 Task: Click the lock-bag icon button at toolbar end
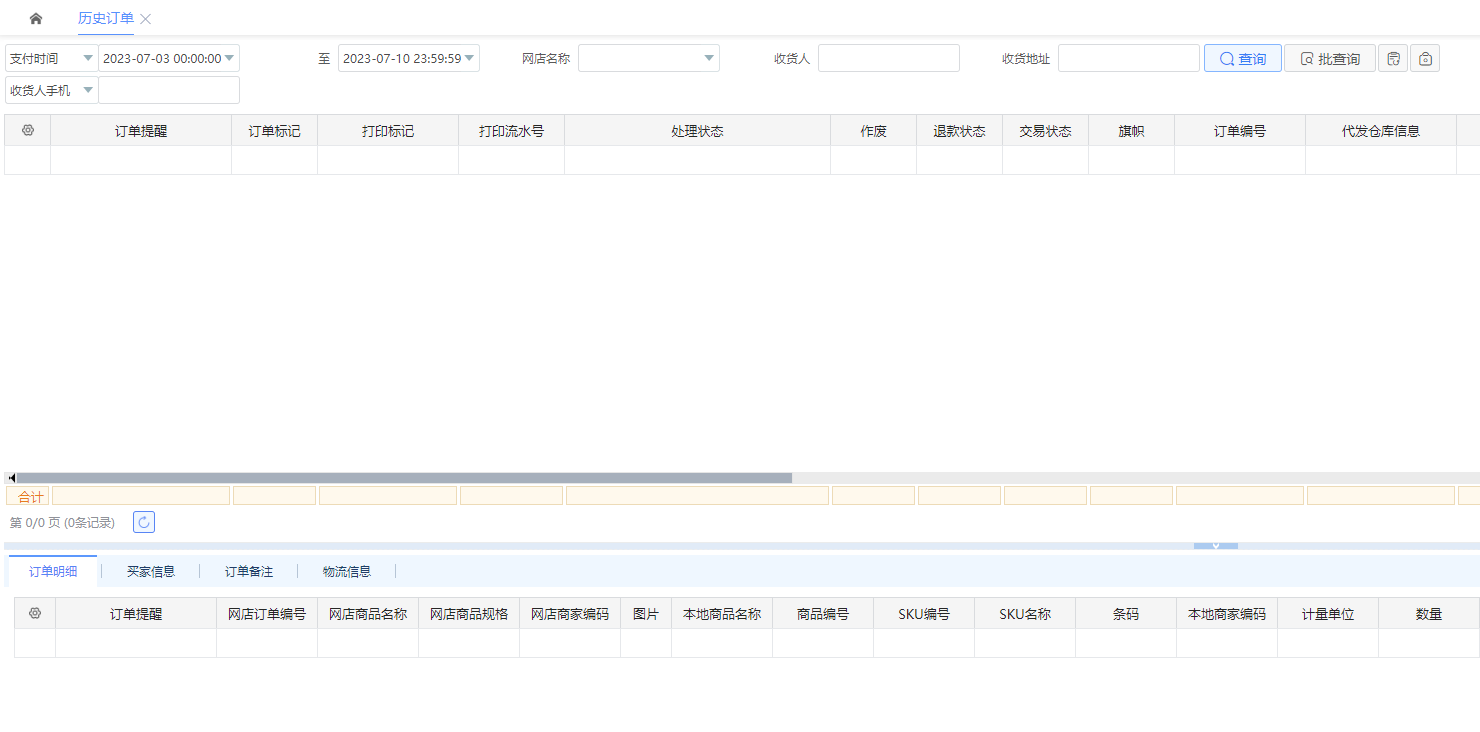point(1425,58)
